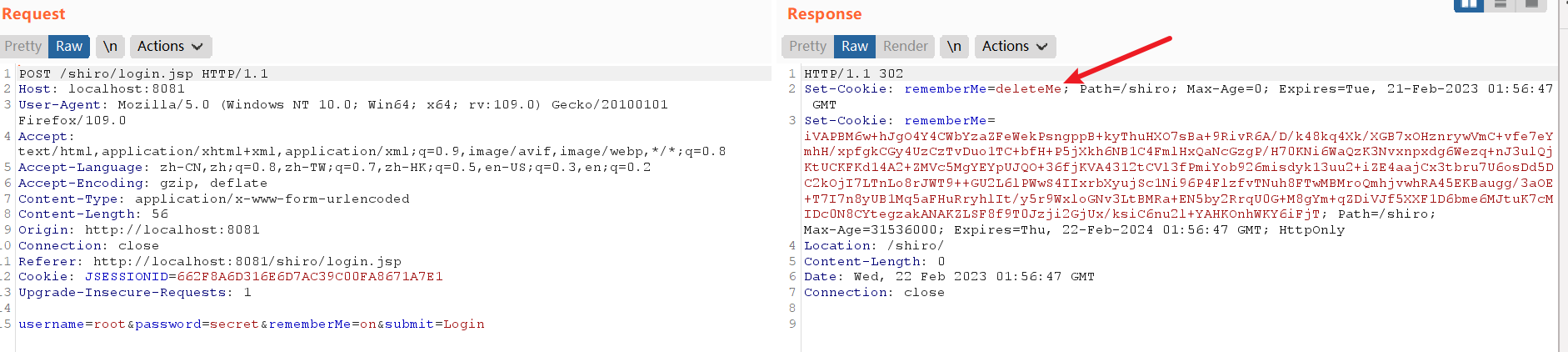
Task: Select side-by-side split layout icon
Action: [1470, 5]
